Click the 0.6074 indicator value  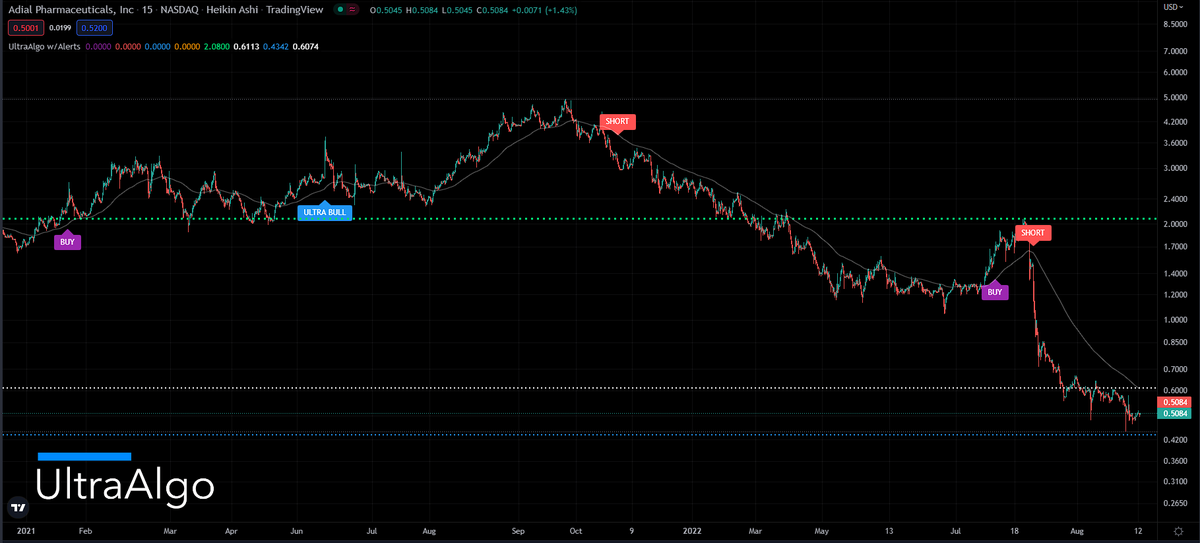(304, 46)
